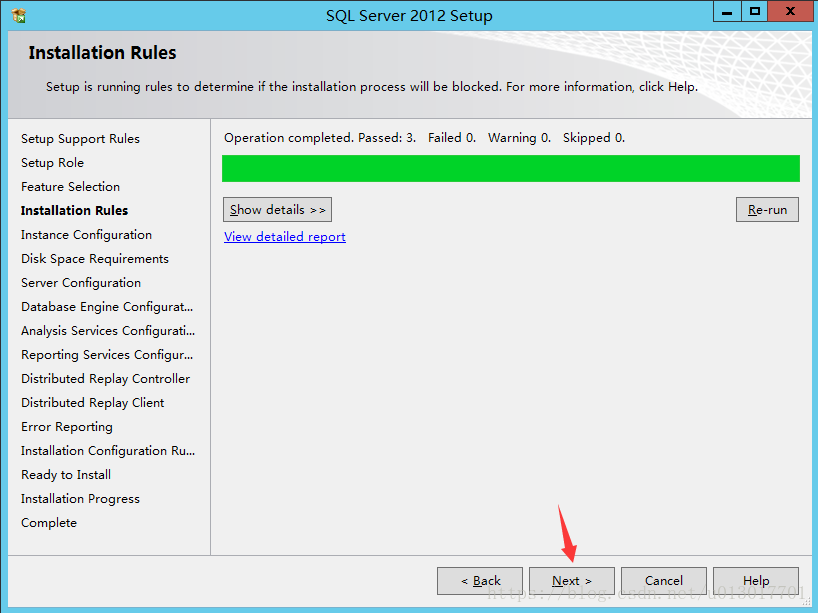The image size is (818, 613).
Task: Select Distributed Replay Controller step
Action: click(105, 379)
